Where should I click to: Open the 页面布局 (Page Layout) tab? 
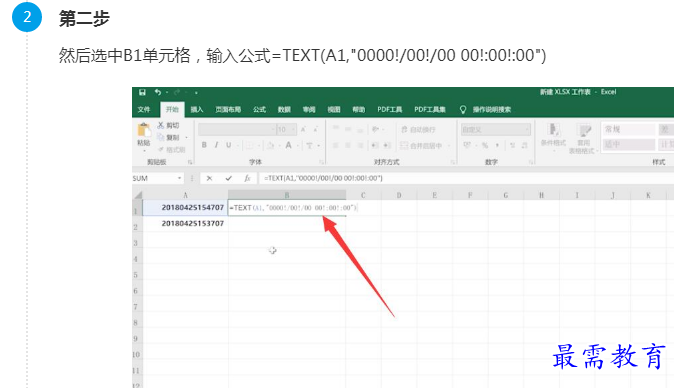tap(228, 110)
